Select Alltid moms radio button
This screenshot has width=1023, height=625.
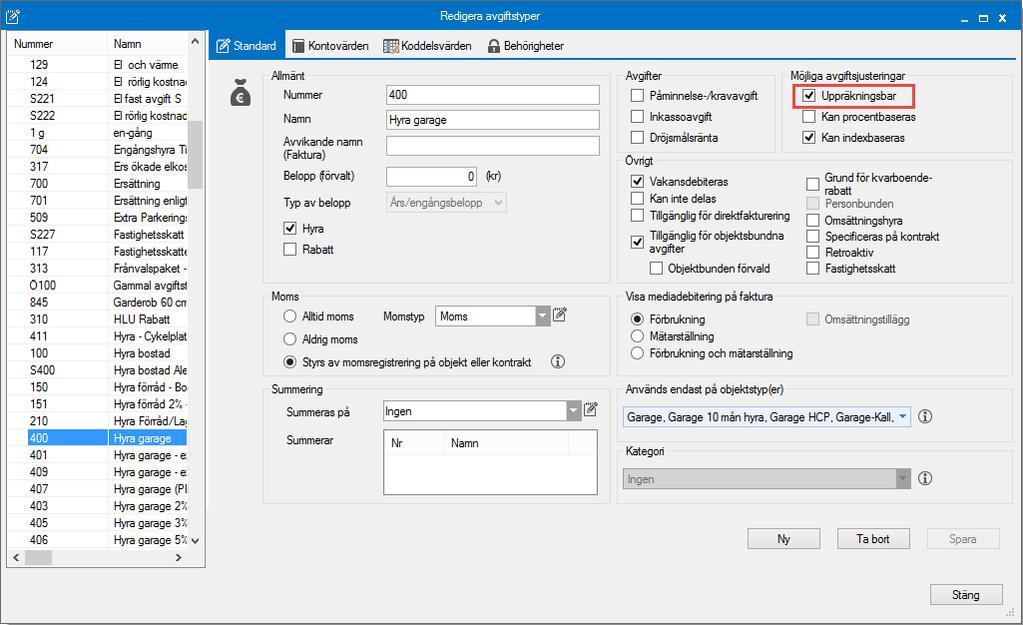pos(290,316)
